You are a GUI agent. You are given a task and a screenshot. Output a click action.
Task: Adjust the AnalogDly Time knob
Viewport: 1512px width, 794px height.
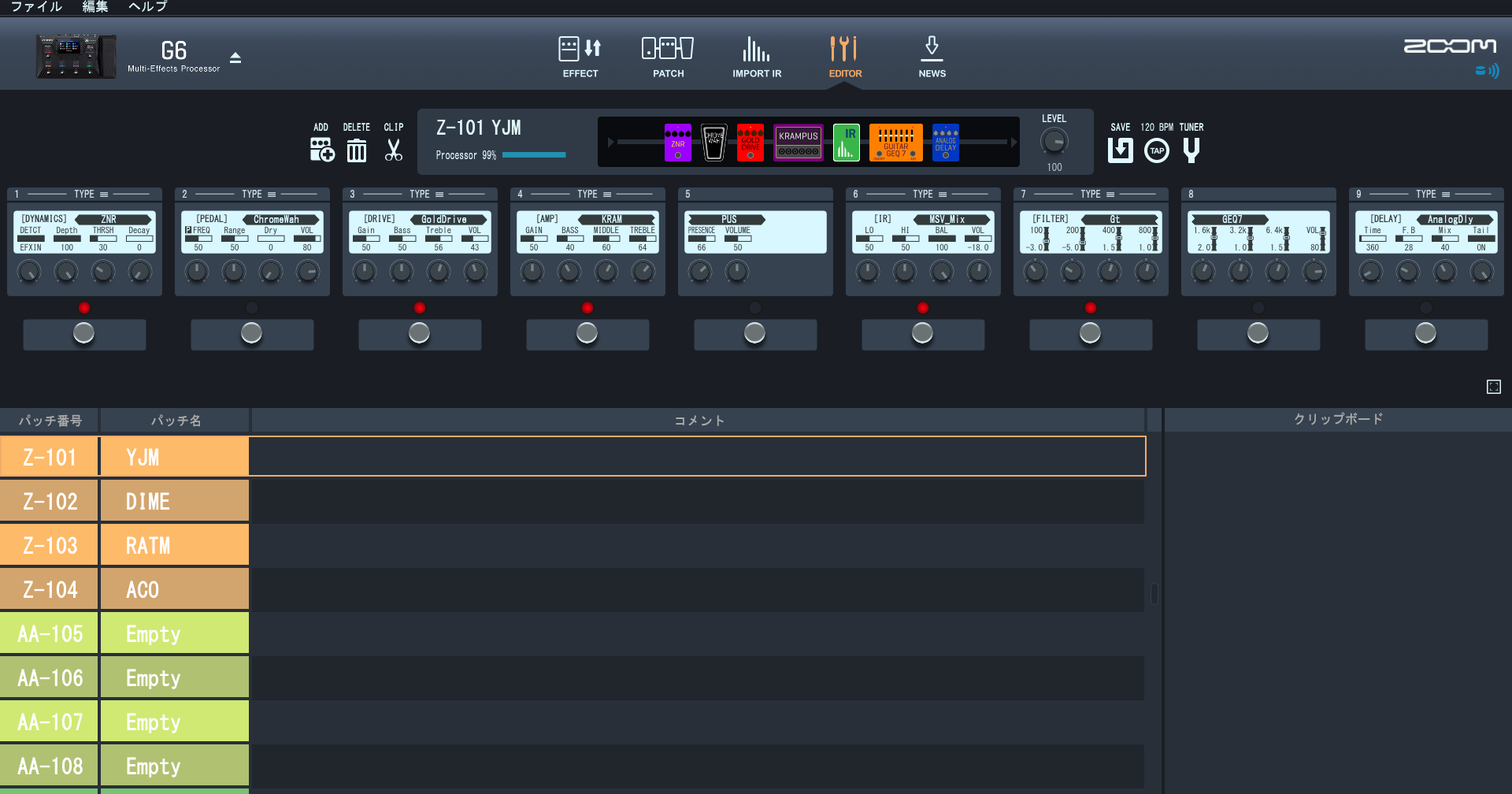[1371, 272]
